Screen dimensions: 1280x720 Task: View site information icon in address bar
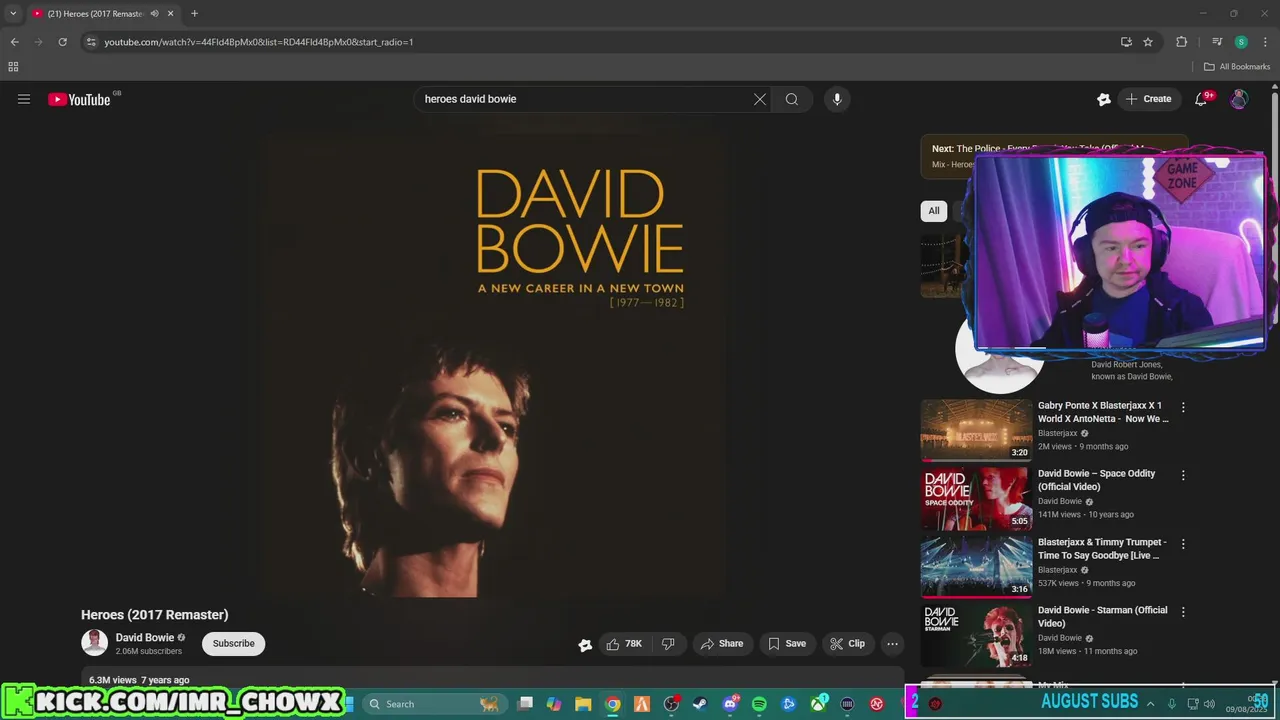(91, 42)
